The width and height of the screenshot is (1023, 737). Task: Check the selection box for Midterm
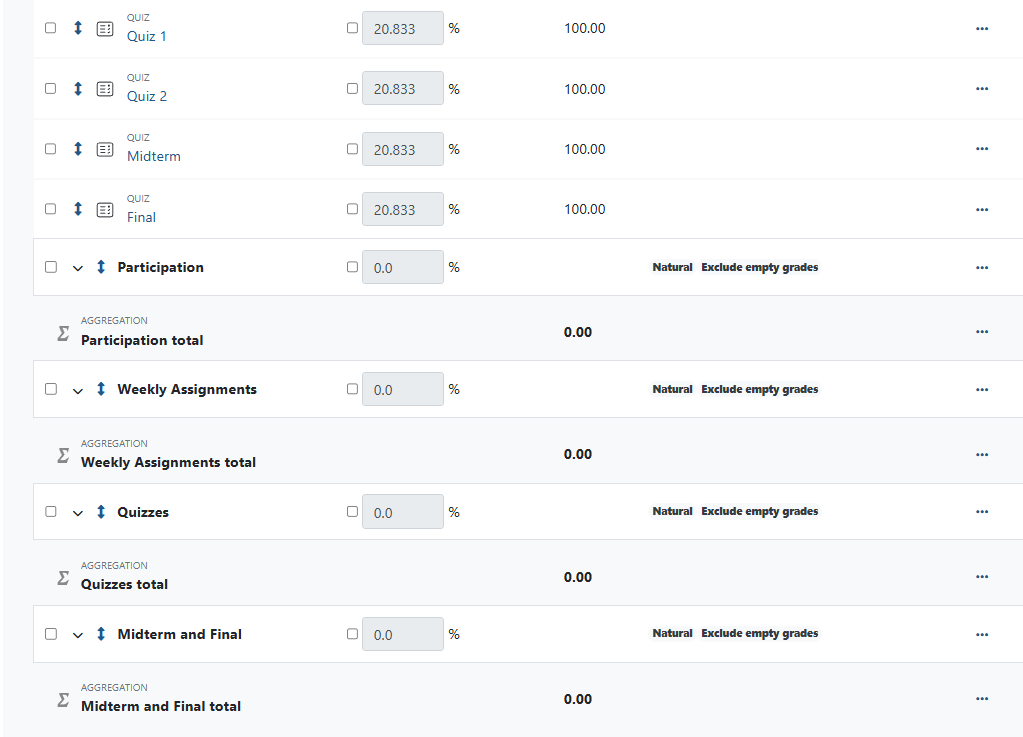[x=50, y=148]
